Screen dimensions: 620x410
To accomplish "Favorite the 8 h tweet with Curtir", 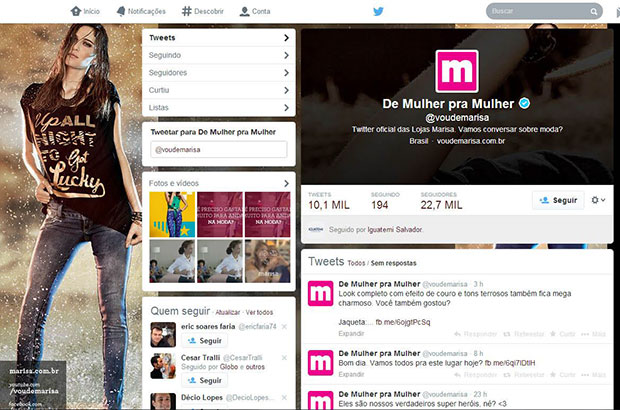I will [563, 374].
